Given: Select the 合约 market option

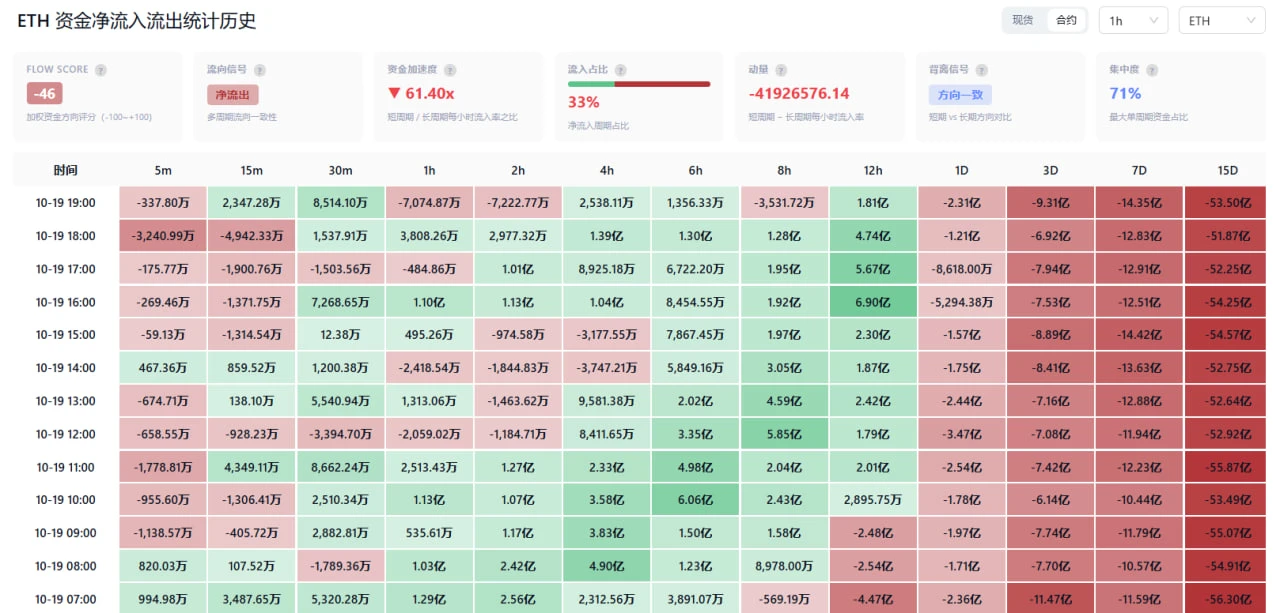Looking at the screenshot, I should point(1066,20).
